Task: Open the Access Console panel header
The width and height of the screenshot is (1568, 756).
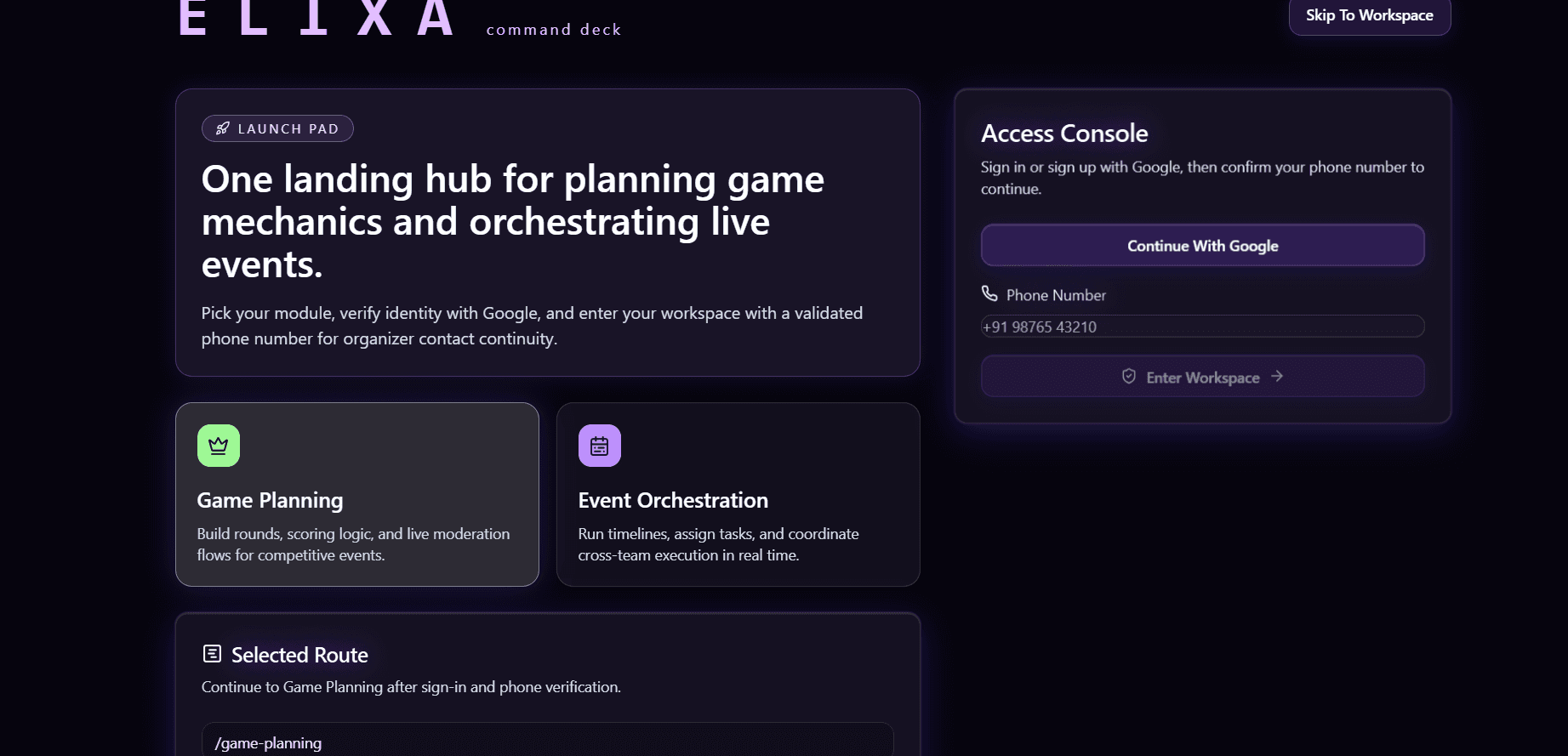Action: [1064, 134]
